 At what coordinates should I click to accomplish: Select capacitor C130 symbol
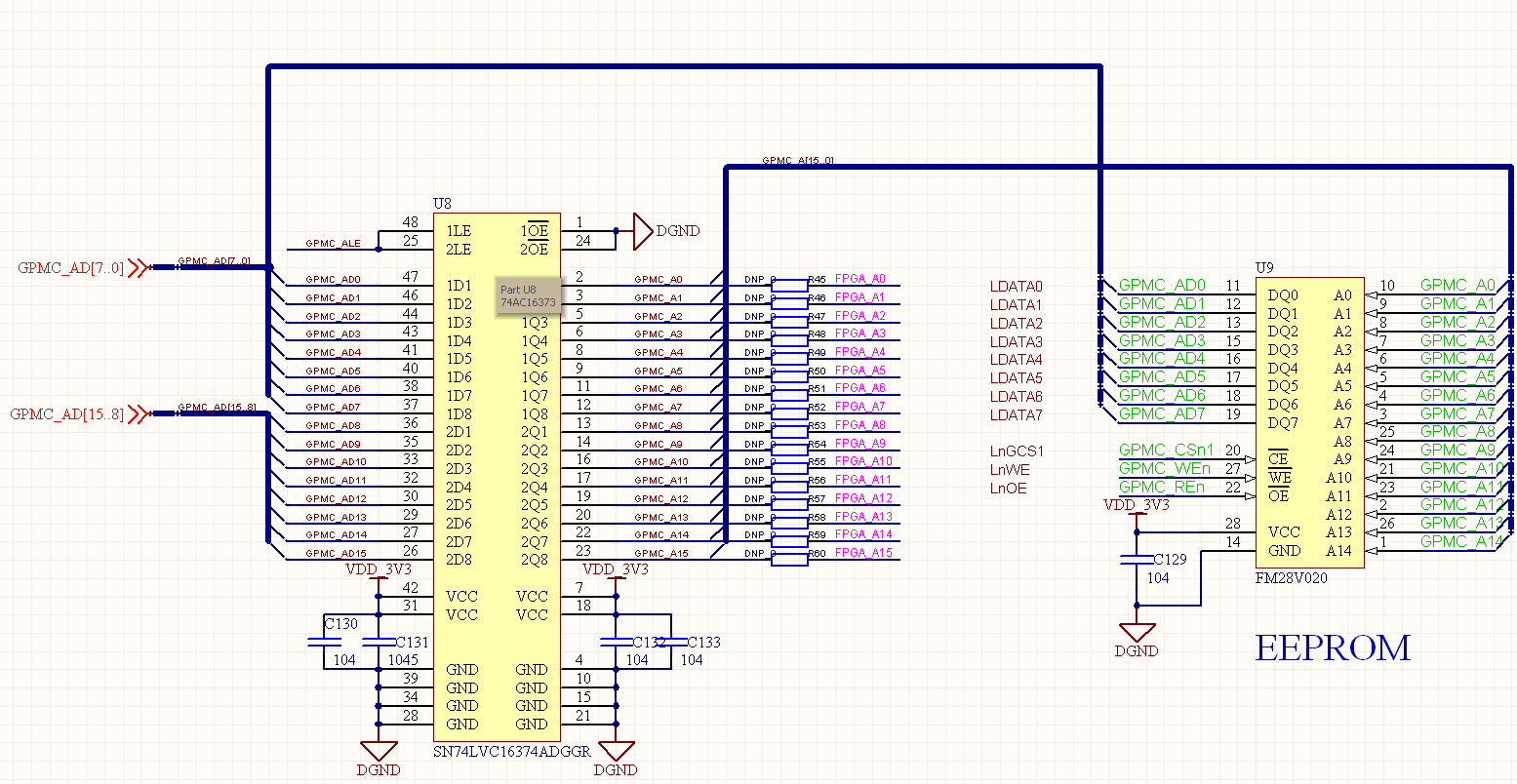(324, 642)
